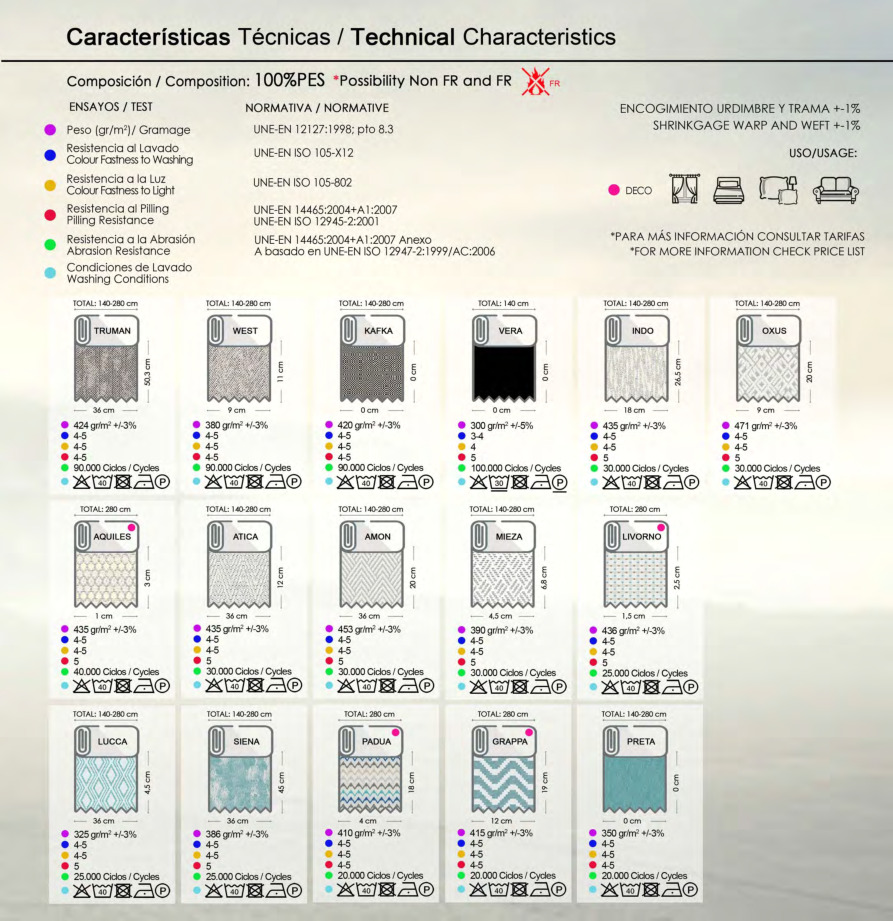The height and width of the screenshot is (921, 893).
Task: Select the black Vera fabric swatch
Action: click(504, 374)
